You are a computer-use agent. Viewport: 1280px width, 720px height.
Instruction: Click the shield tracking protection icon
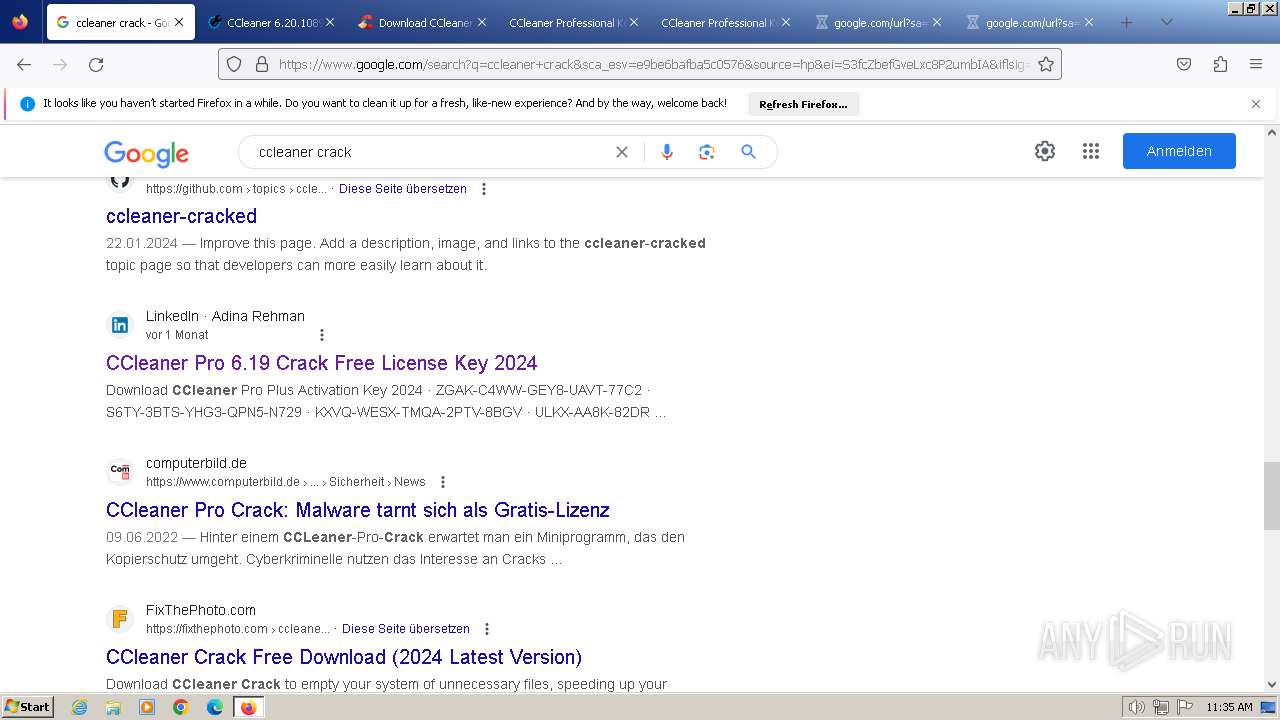[234, 64]
